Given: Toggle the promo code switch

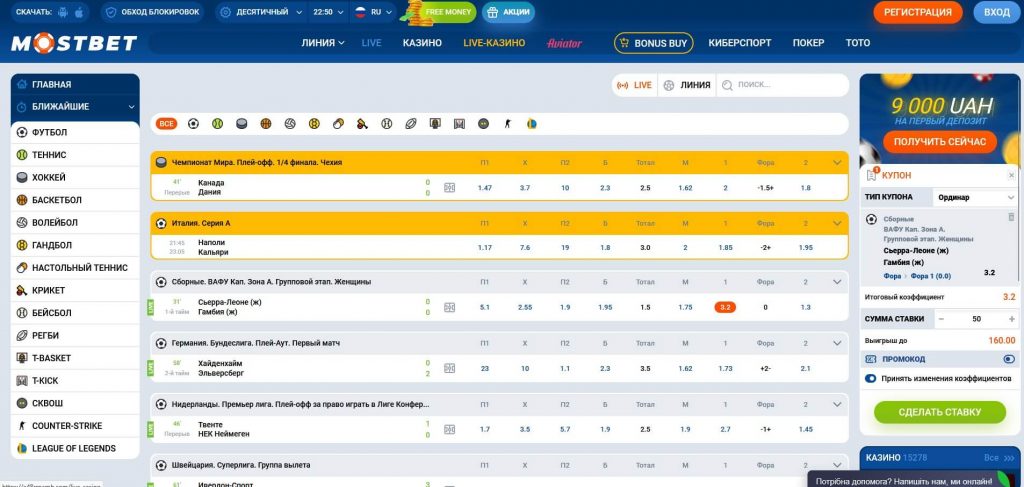Looking at the screenshot, I should pyautogui.click(x=1009, y=359).
